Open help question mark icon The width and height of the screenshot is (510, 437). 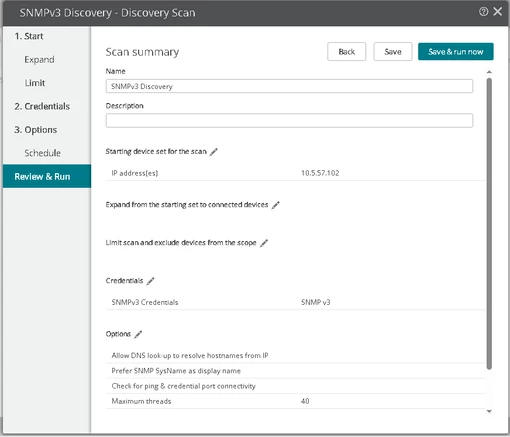point(483,12)
